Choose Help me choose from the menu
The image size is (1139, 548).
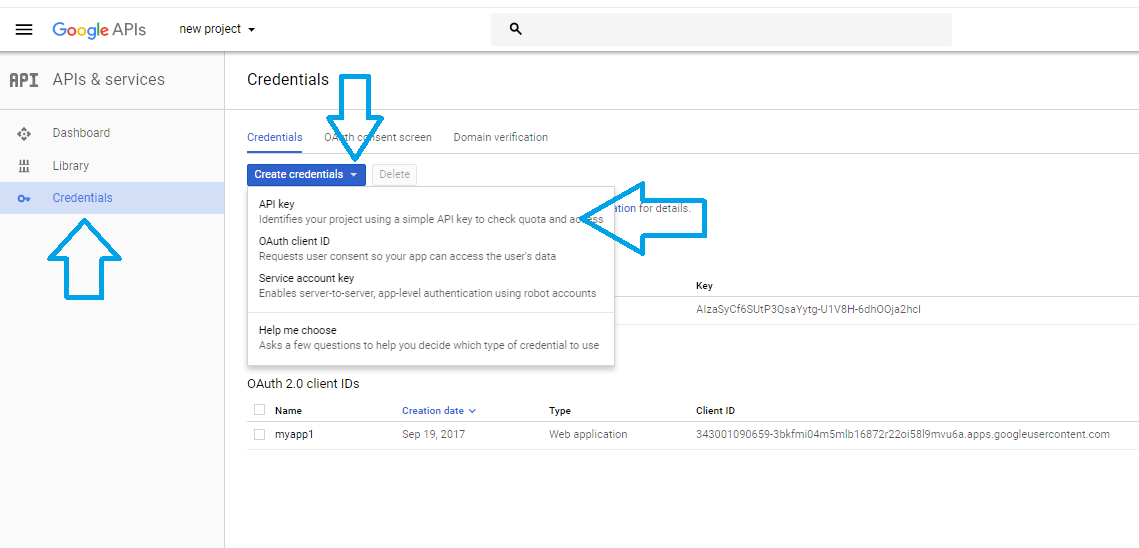(431, 337)
